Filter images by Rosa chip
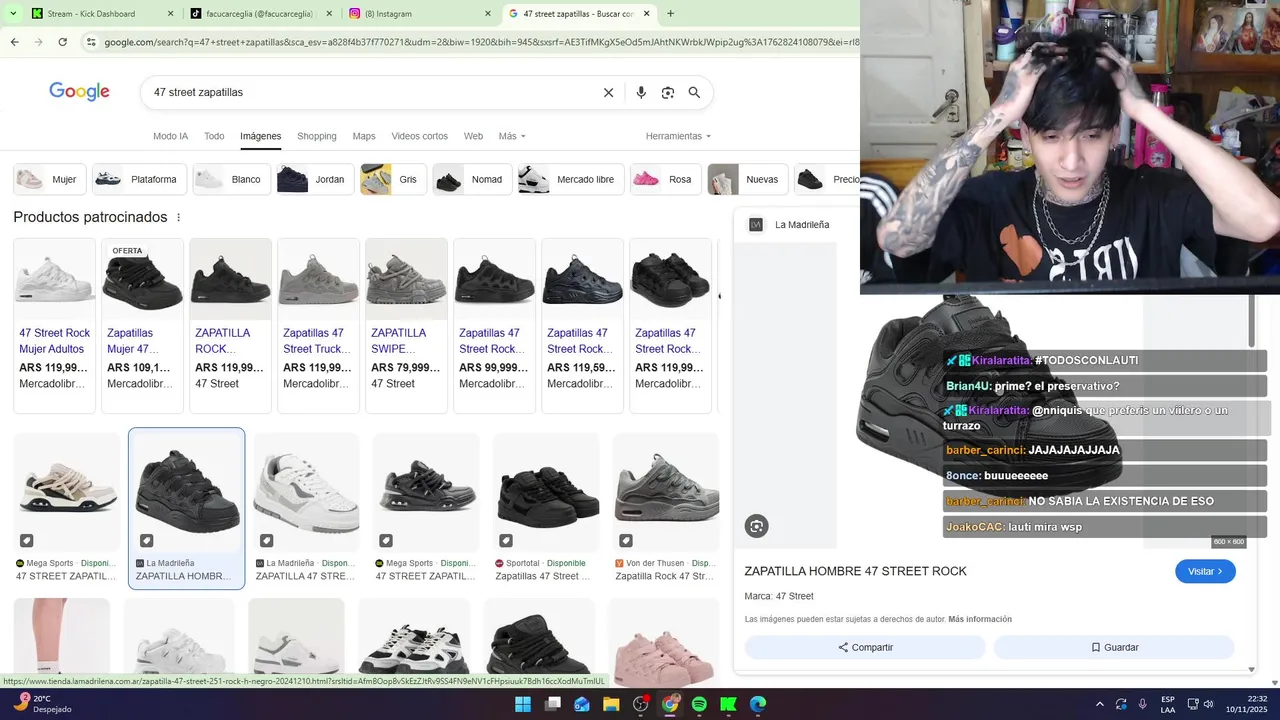Viewport: 1280px width, 720px height. tap(665, 180)
